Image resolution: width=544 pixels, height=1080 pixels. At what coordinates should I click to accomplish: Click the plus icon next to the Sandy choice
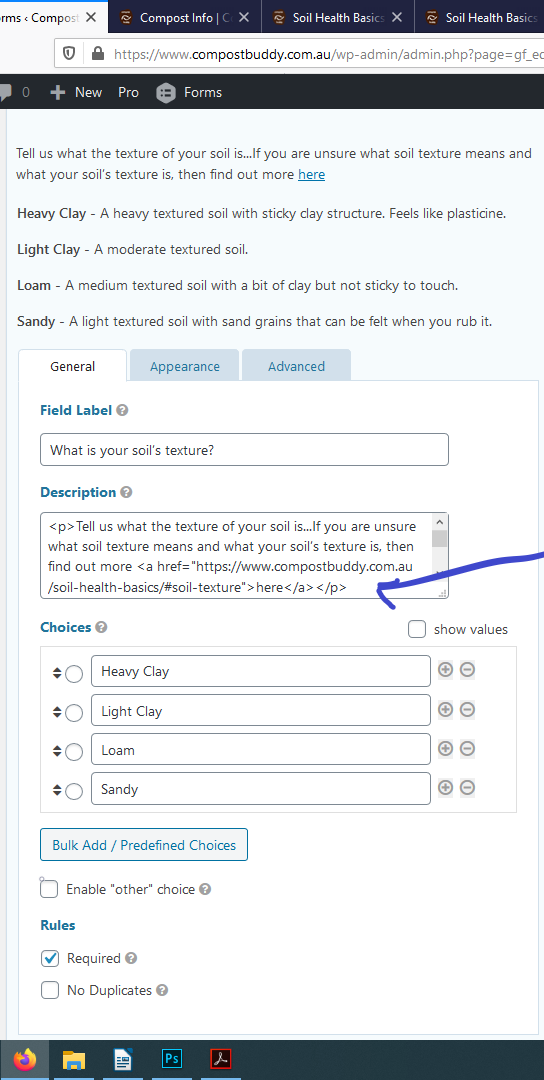pos(446,787)
